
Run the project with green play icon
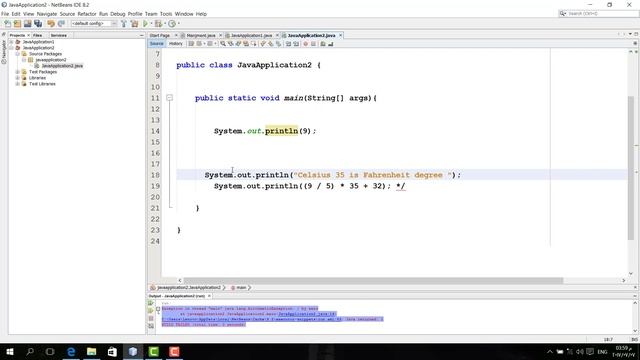click(145, 24)
